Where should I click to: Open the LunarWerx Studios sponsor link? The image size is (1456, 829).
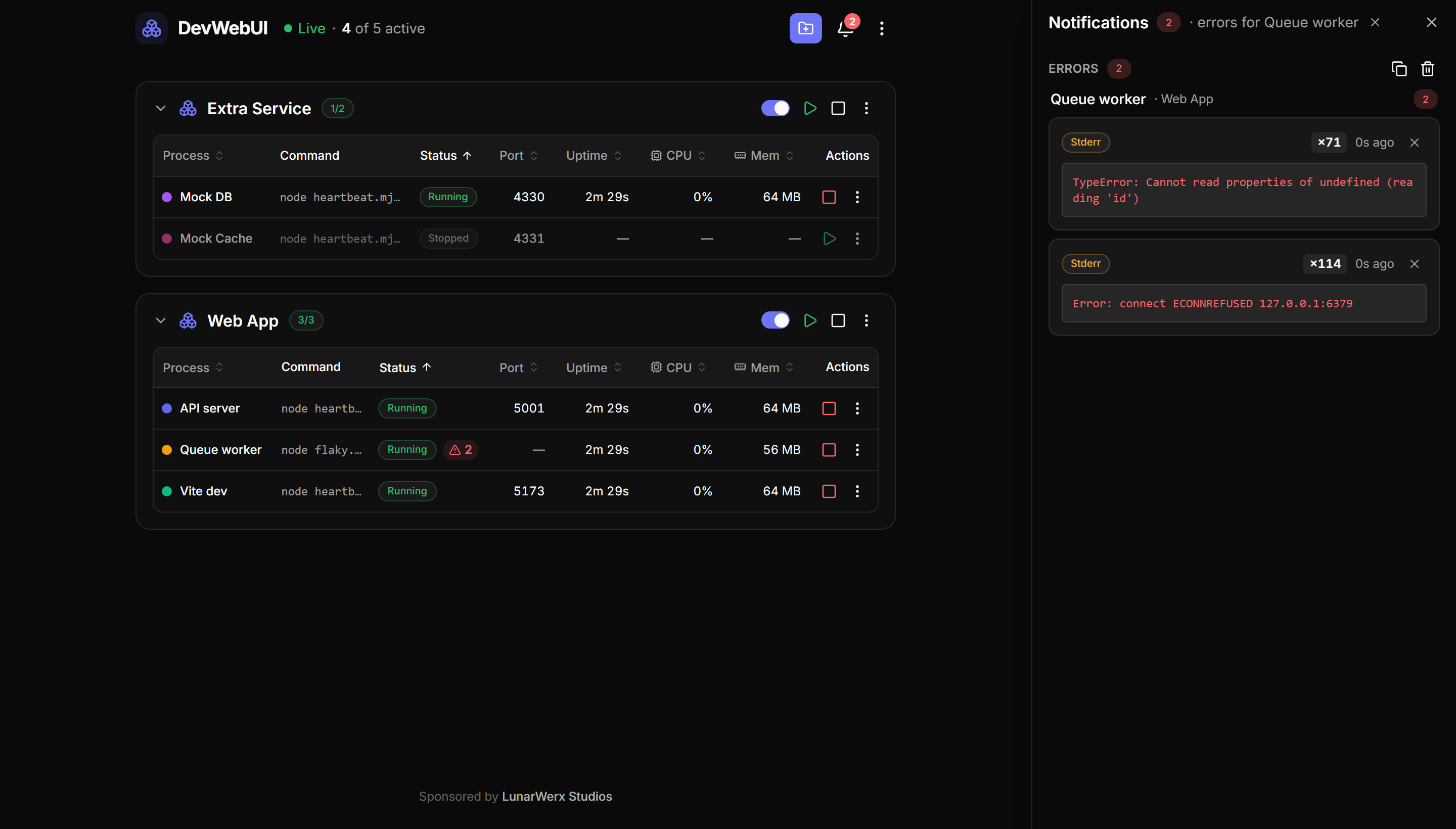[x=556, y=797]
